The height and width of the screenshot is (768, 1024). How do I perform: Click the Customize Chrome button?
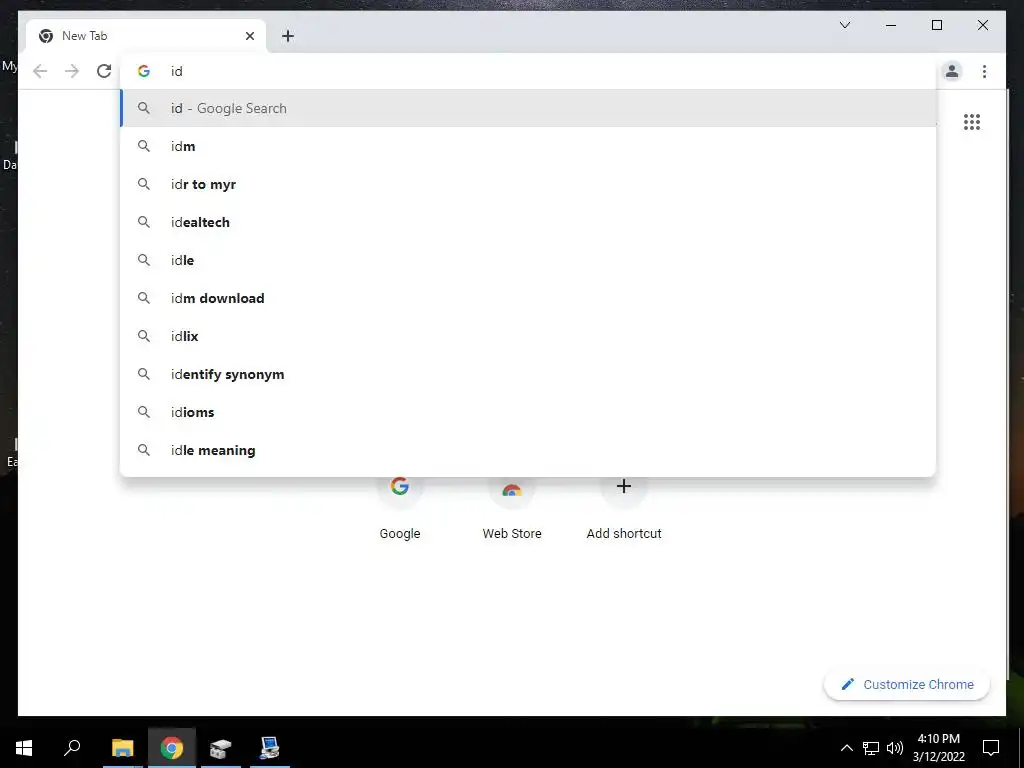pyautogui.click(x=907, y=684)
